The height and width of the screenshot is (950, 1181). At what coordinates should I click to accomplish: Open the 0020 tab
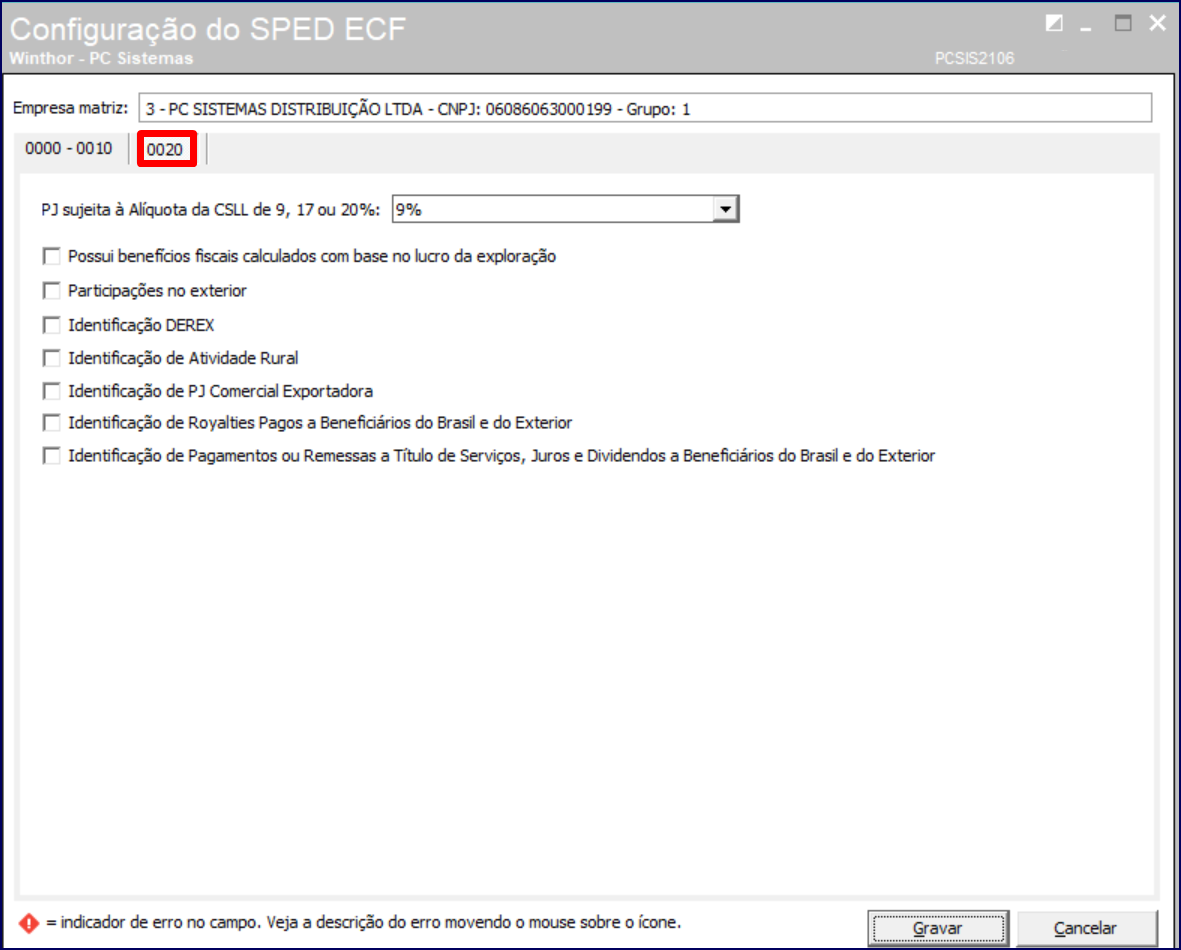(x=166, y=149)
